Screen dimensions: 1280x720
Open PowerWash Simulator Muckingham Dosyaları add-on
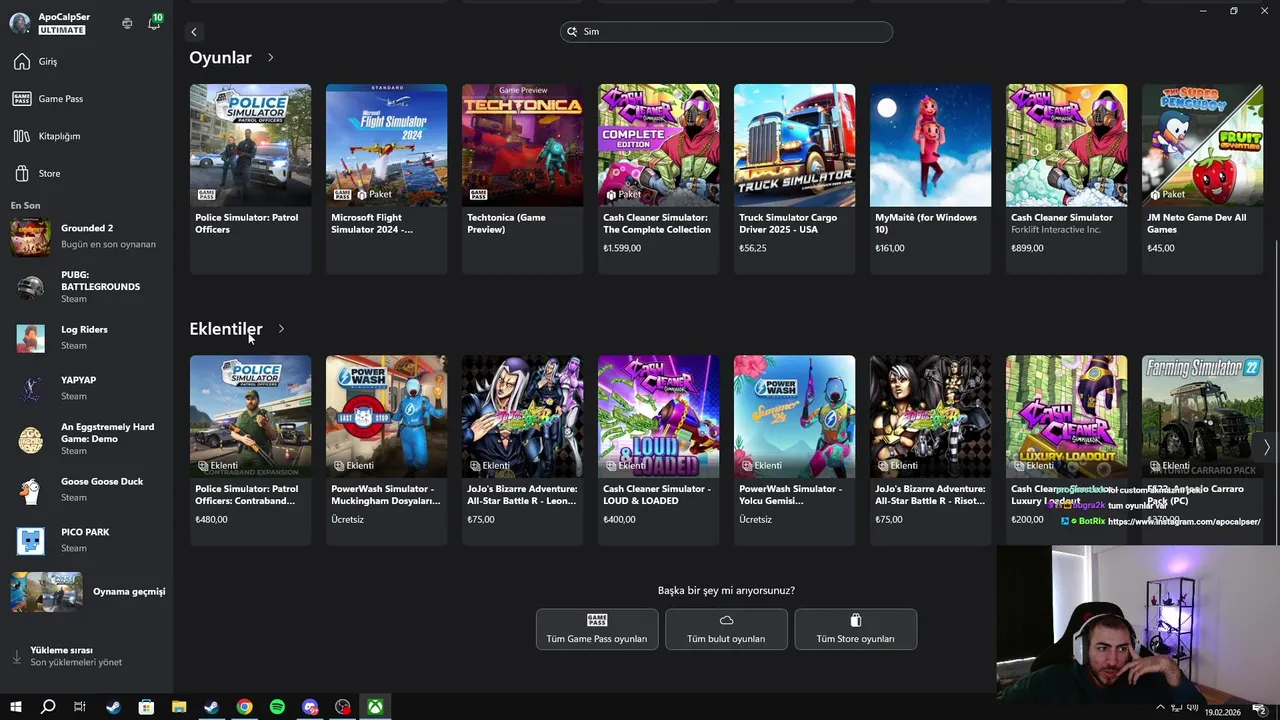[386, 450]
